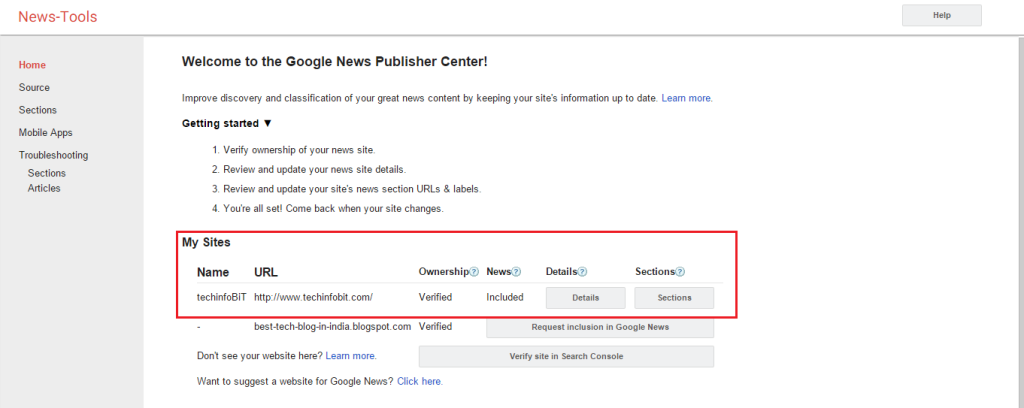Open Troubleshooting in the sidebar
This screenshot has height=408, width=1024.
pos(53,155)
